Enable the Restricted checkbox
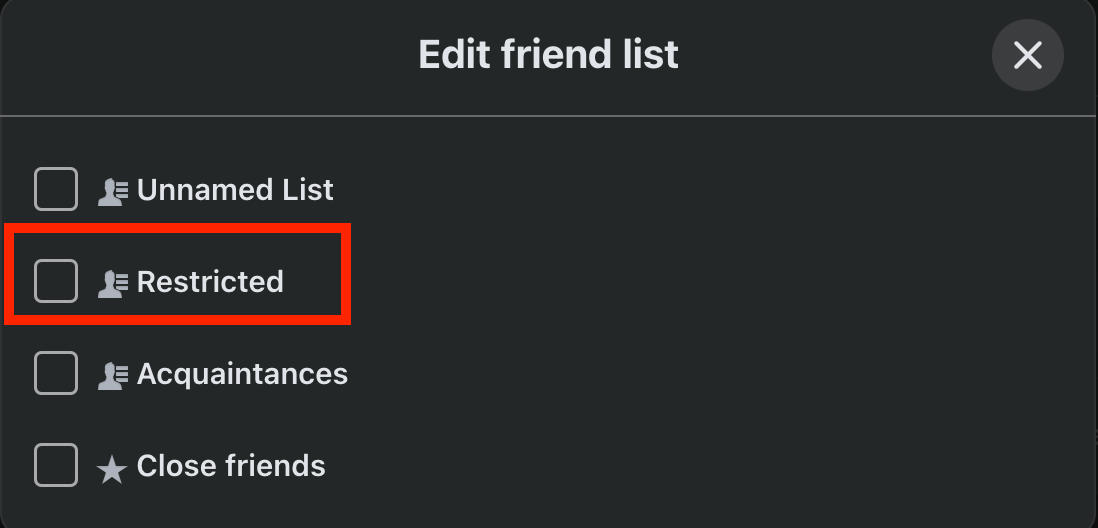Viewport: 1098px width, 528px height. point(56,282)
